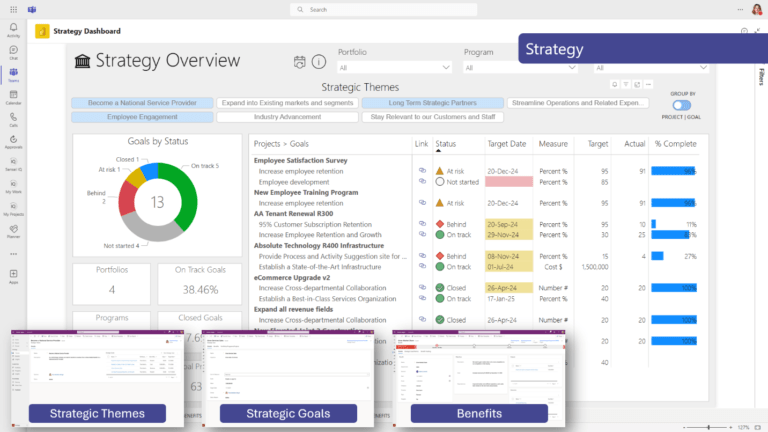Open Chat in the left sidebar

click(x=13, y=52)
